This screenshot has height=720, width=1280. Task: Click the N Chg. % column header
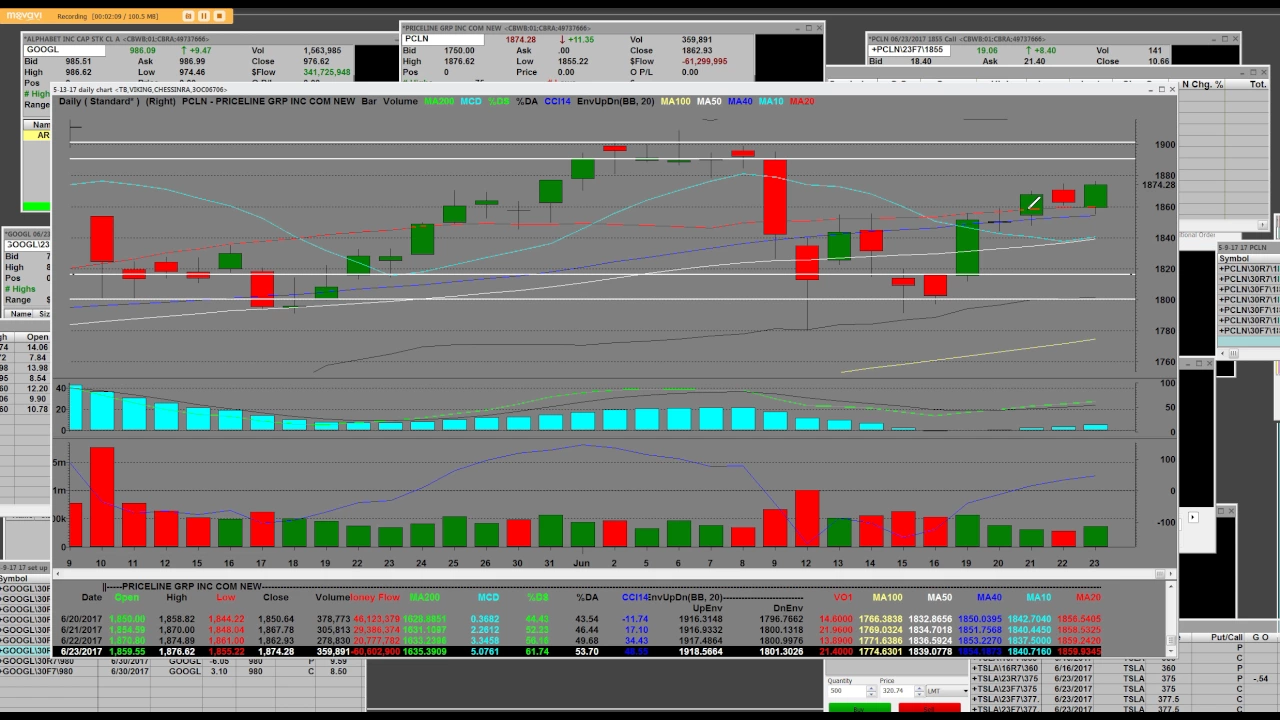pyautogui.click(x=1203, y=84)
